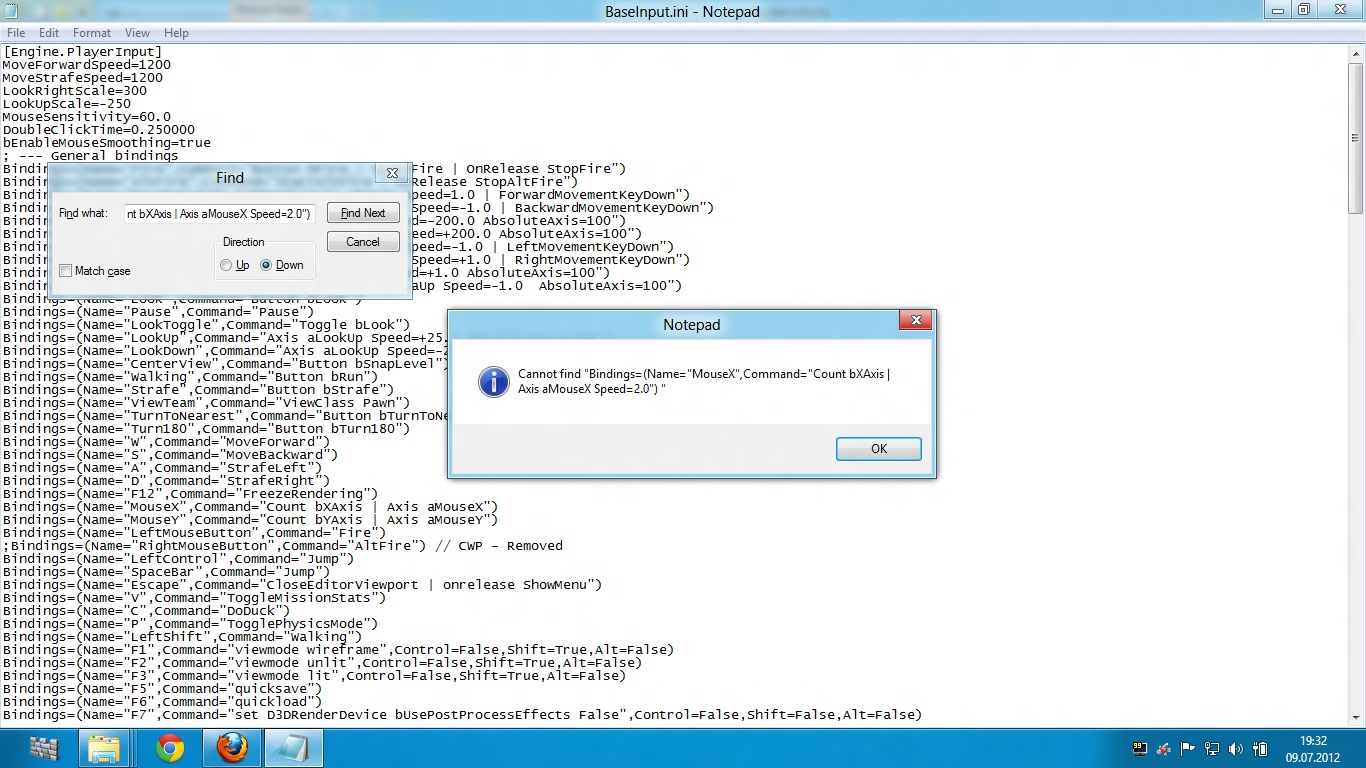Launch Google Chrome from the taskbar
Viewport: 1366px width, 768px height.
[170, 748]
